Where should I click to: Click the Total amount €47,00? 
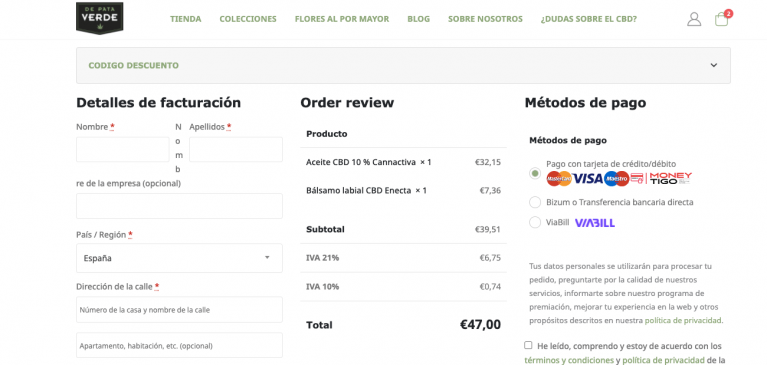pyautogui.click(x=480, y=324)
